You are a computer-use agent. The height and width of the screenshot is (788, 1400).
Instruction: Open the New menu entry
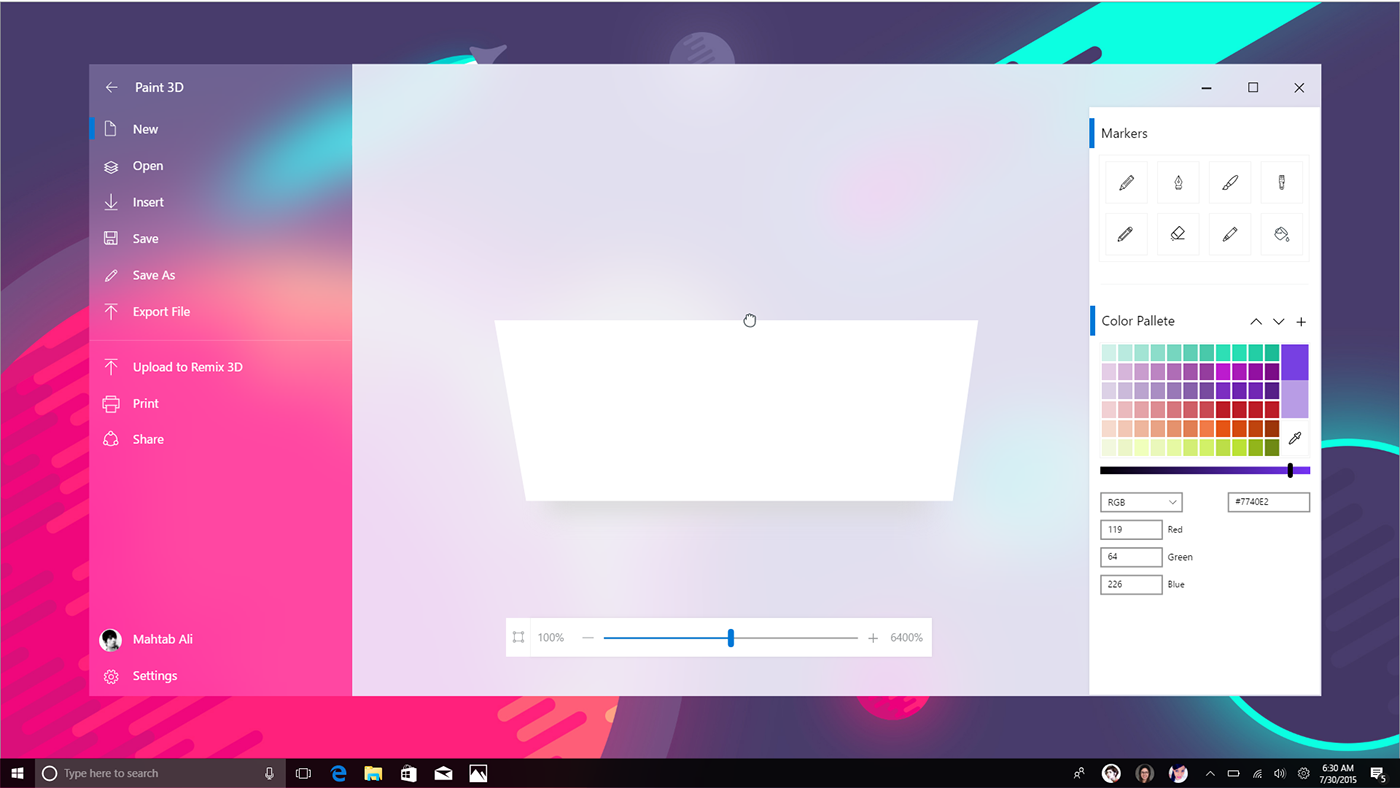pos(221,129)
